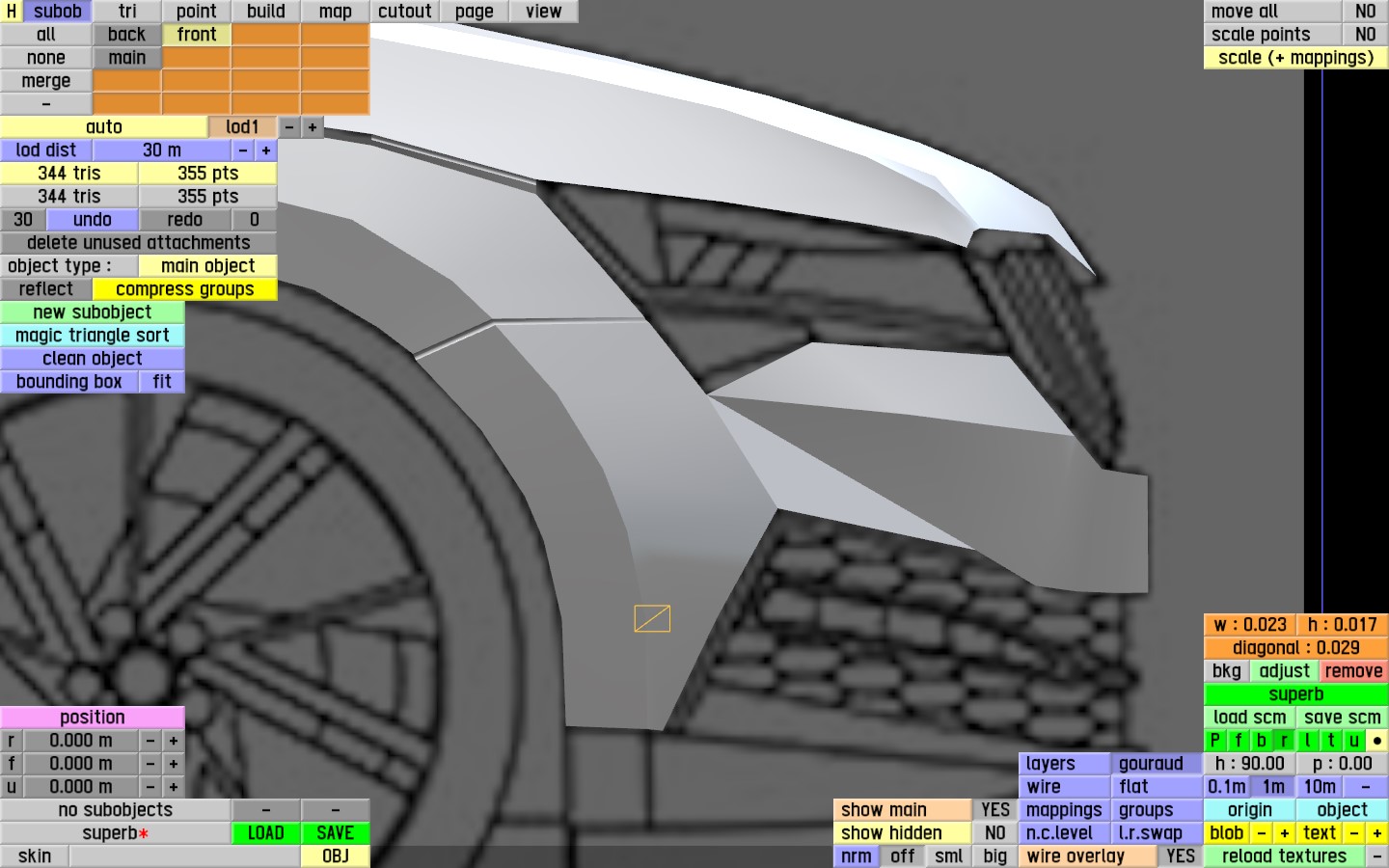Switch to tri mode
Viewport: 1389px width, 868px height.
[x=127, y=12]
